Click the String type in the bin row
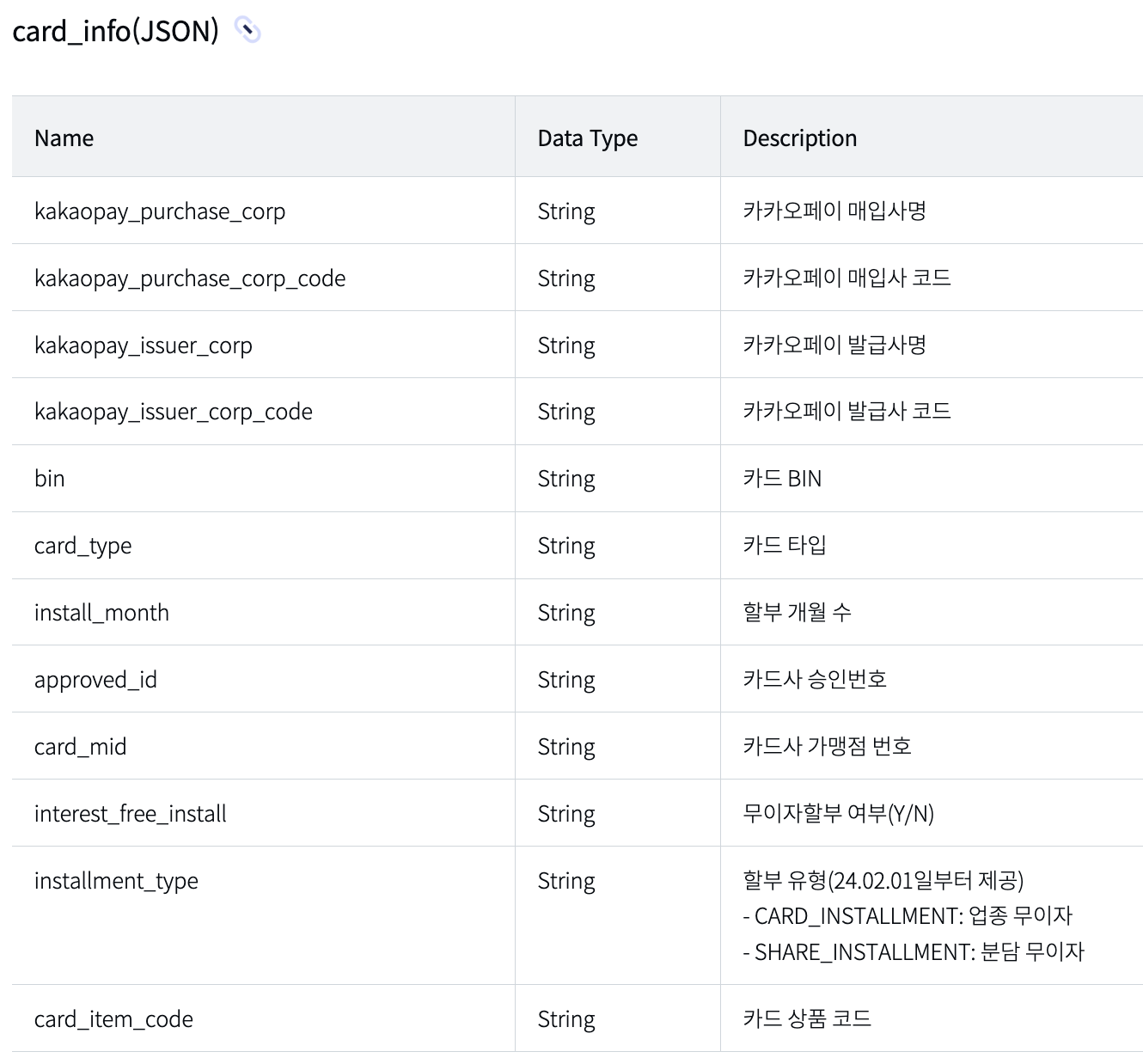The image size is (1143, 1064). click(566, 479)
